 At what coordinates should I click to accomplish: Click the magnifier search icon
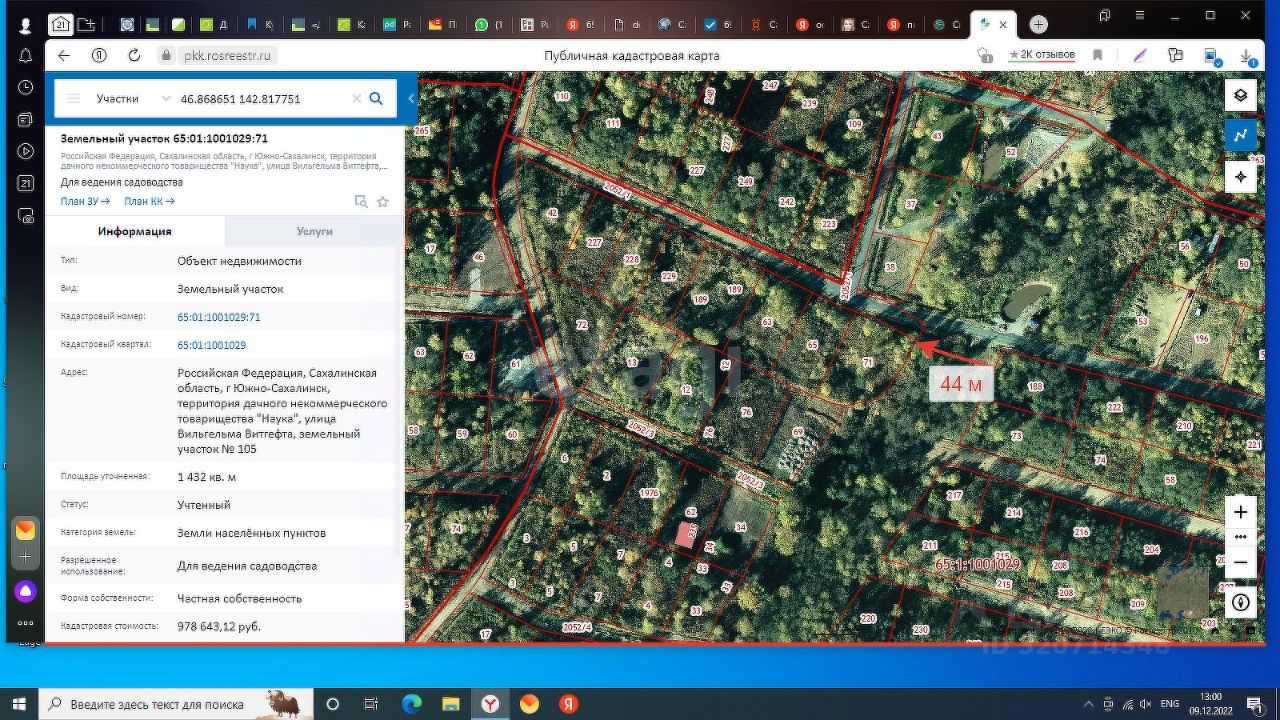(x=376, y=99)
